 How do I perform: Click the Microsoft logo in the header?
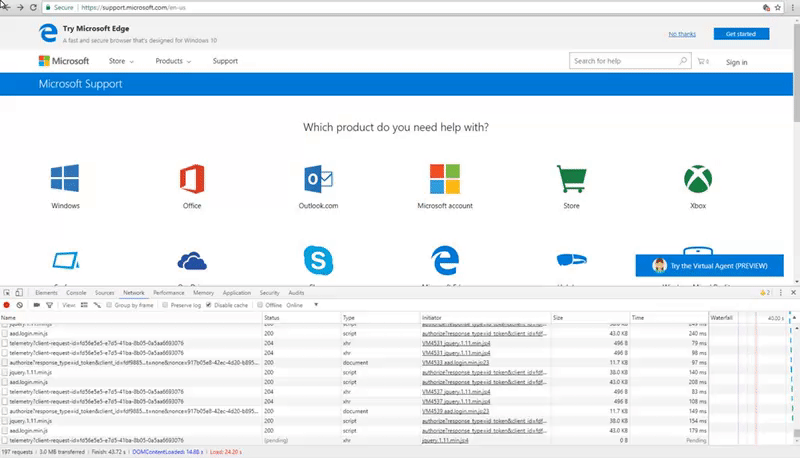tap(64, 61)
